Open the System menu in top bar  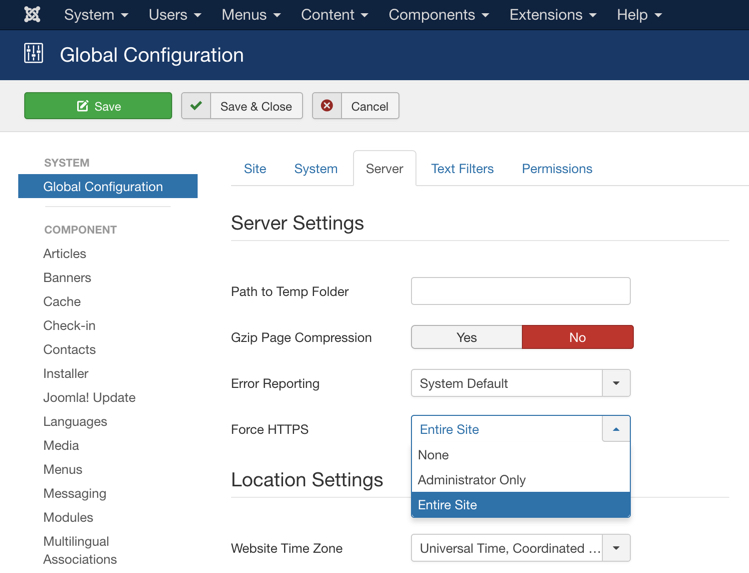[x=96, y=15]
